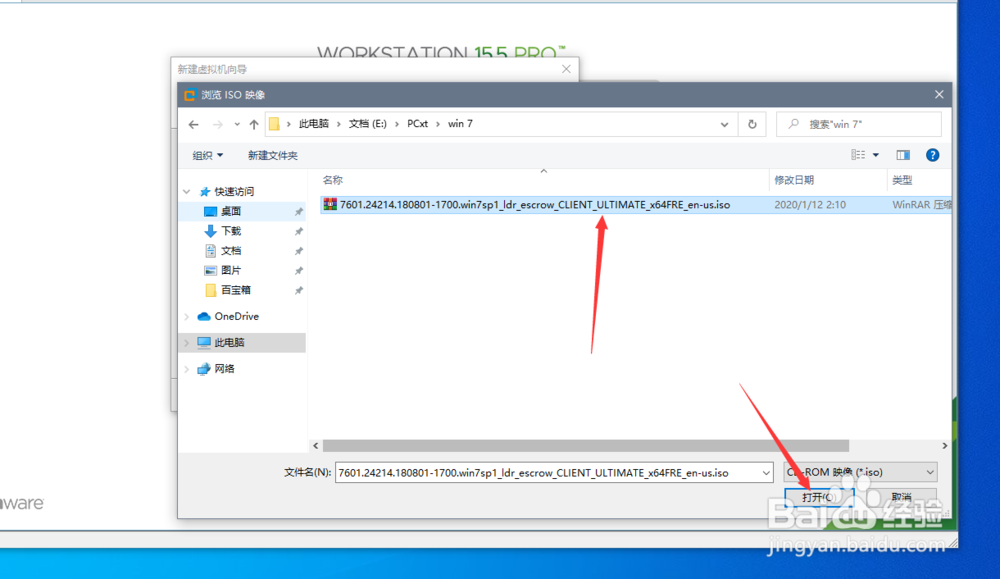
Task: Refresh the win 7 folder listing
Action: coord(753,124)
